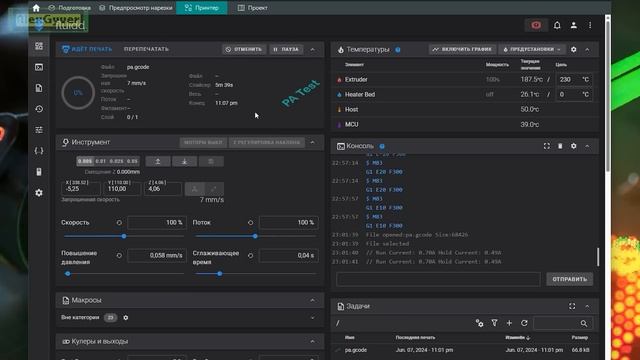Viewport: 640px width, 360px height.
Task: Click the Z offset down arrow button
Action: coord(184,162)
